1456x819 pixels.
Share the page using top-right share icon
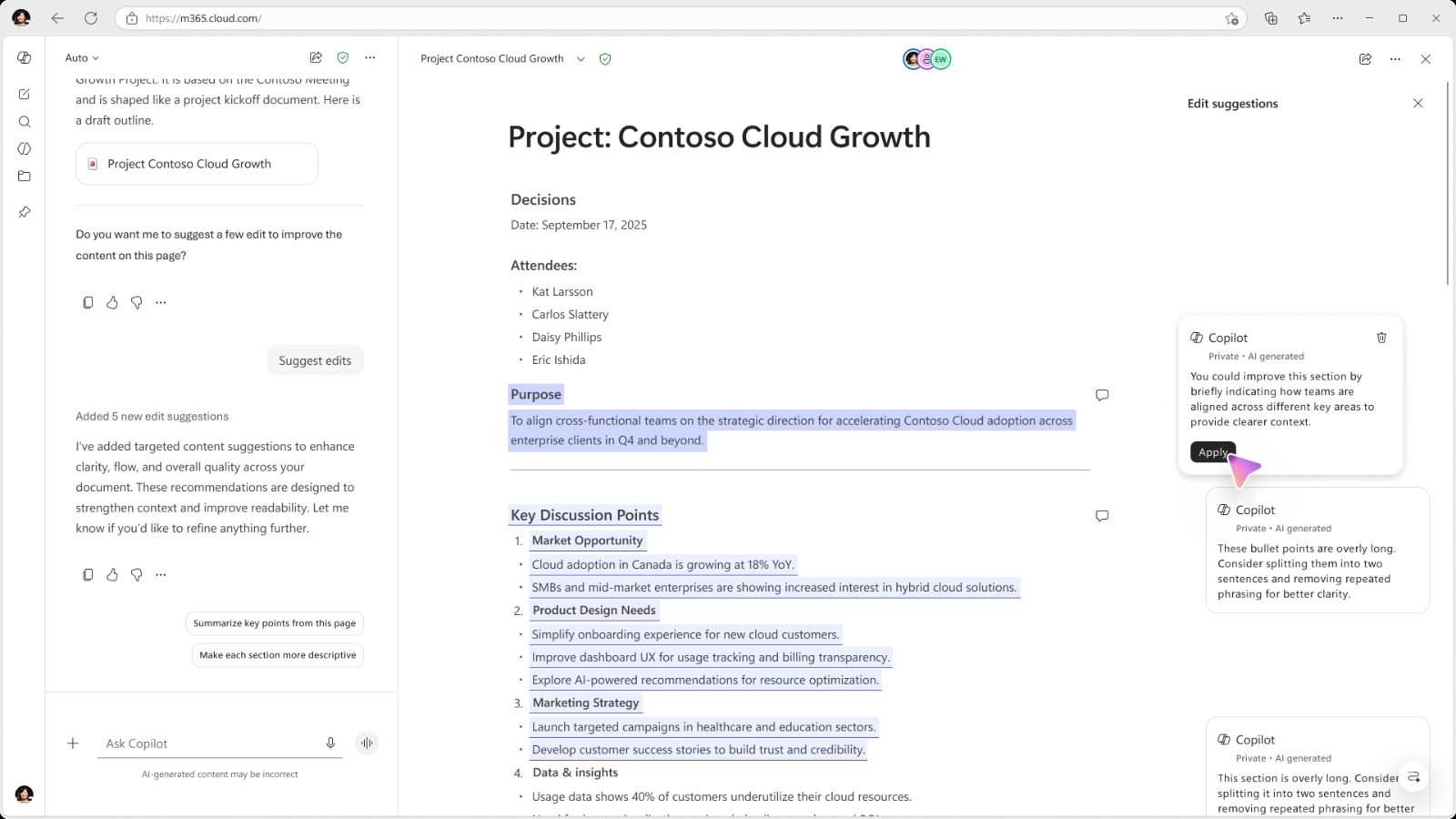(x=1365, y=58)
